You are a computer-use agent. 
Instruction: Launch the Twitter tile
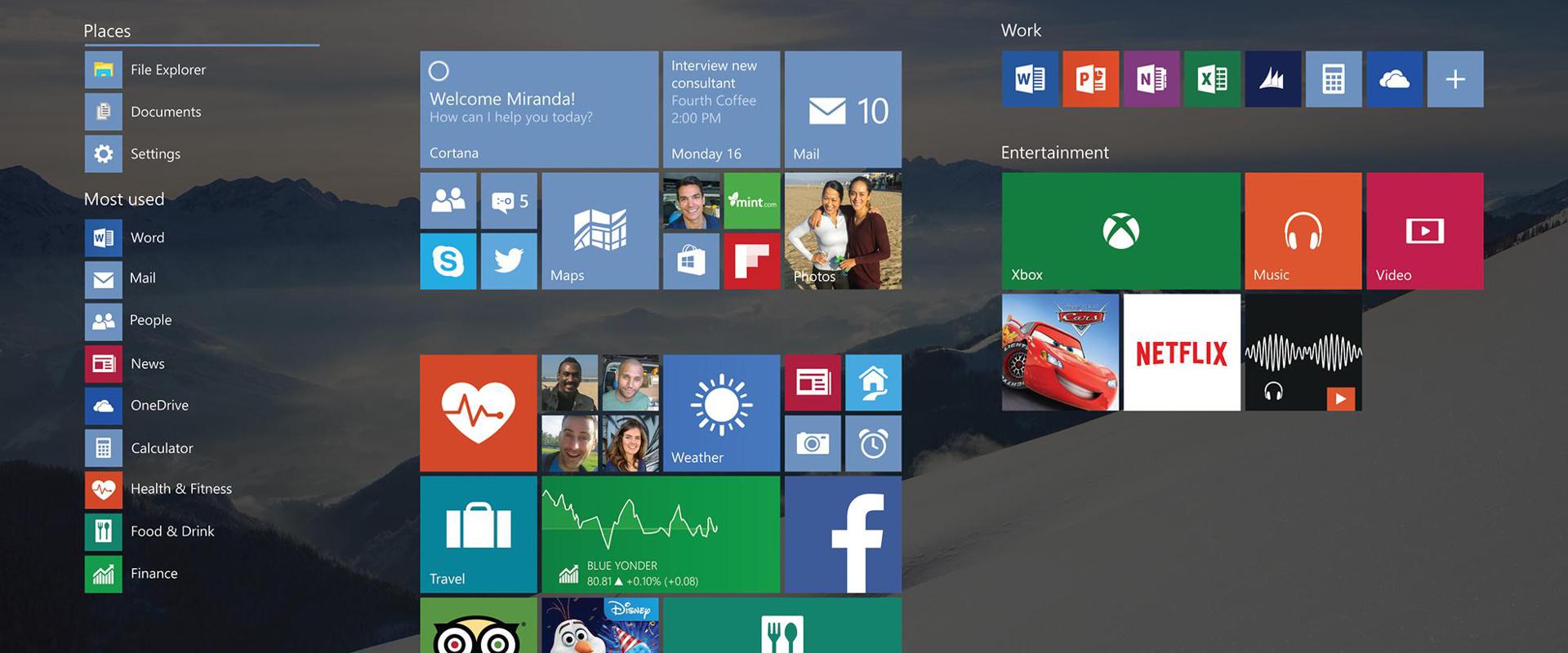[509, 261]
